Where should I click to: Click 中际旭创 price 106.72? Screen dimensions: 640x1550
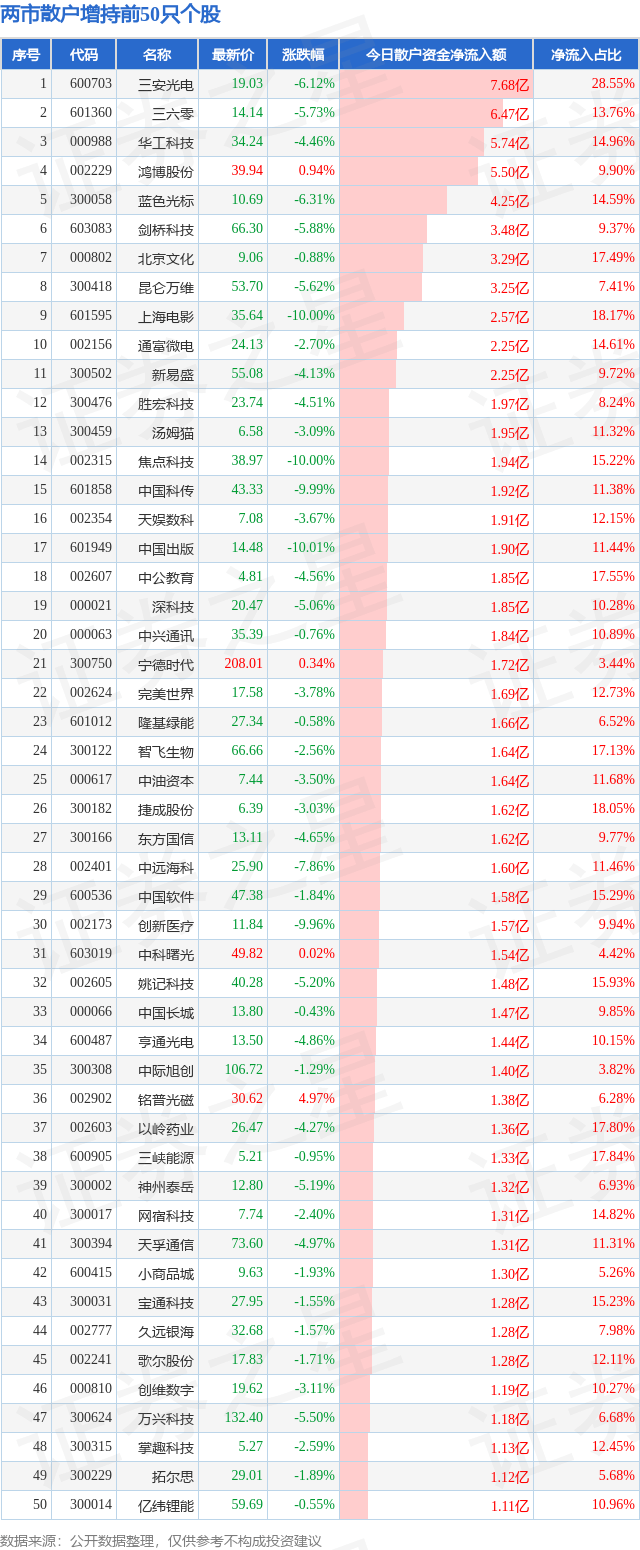[x=244, y=1070]
